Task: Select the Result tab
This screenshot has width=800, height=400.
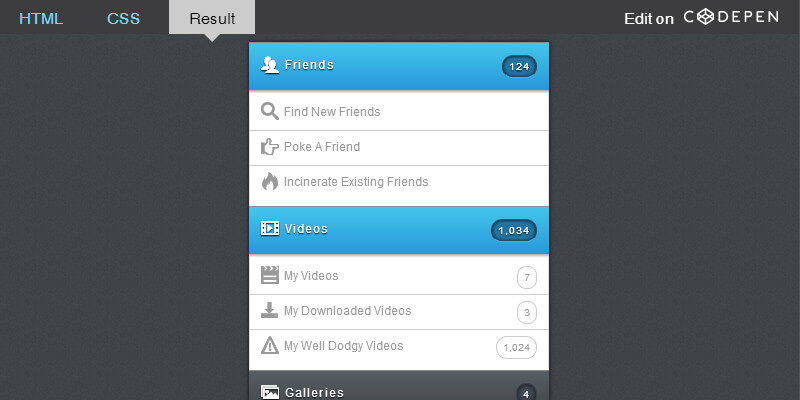Action: (x=212, y=18)
